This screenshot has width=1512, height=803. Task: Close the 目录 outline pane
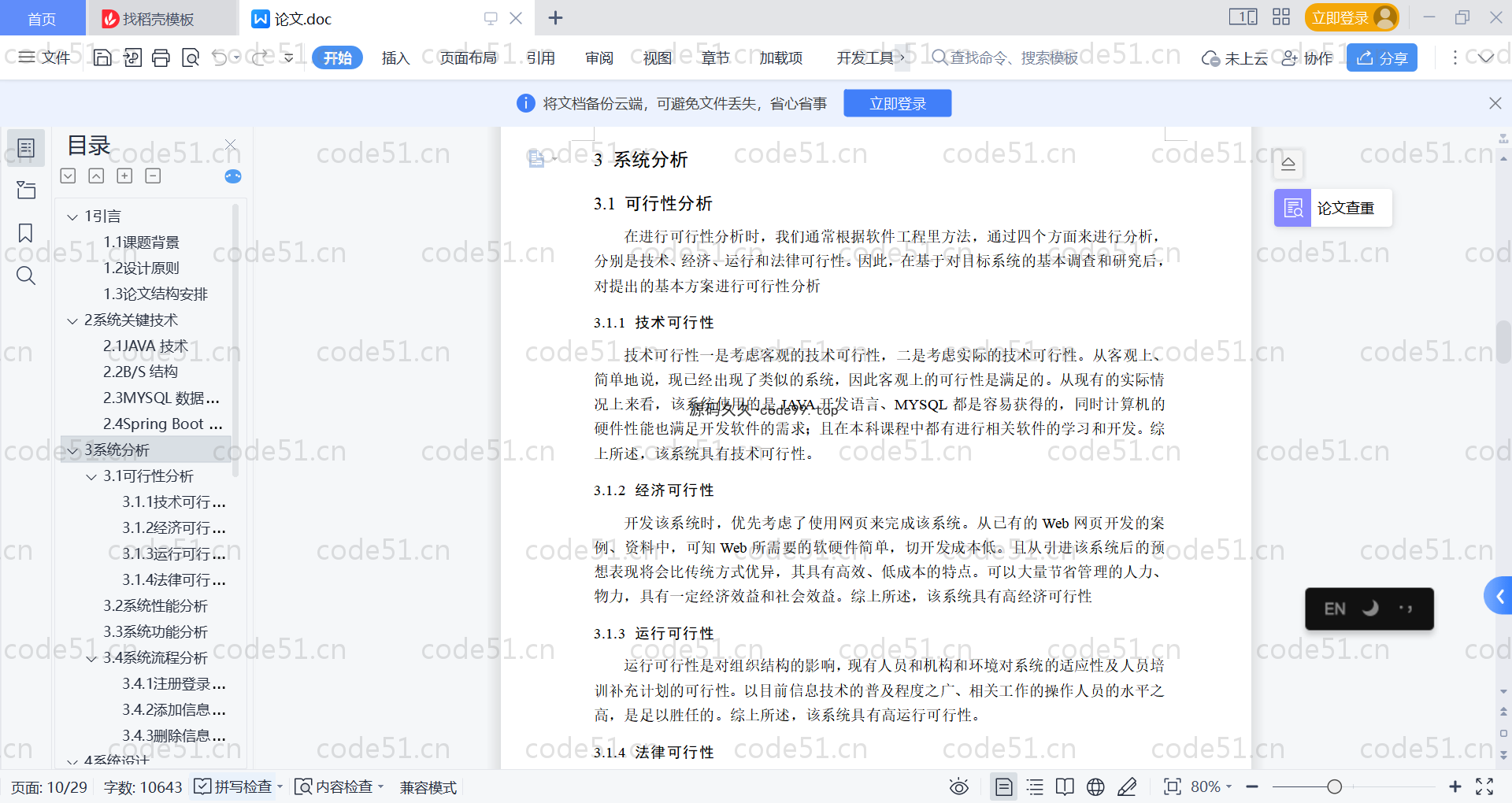coord(230,145)
